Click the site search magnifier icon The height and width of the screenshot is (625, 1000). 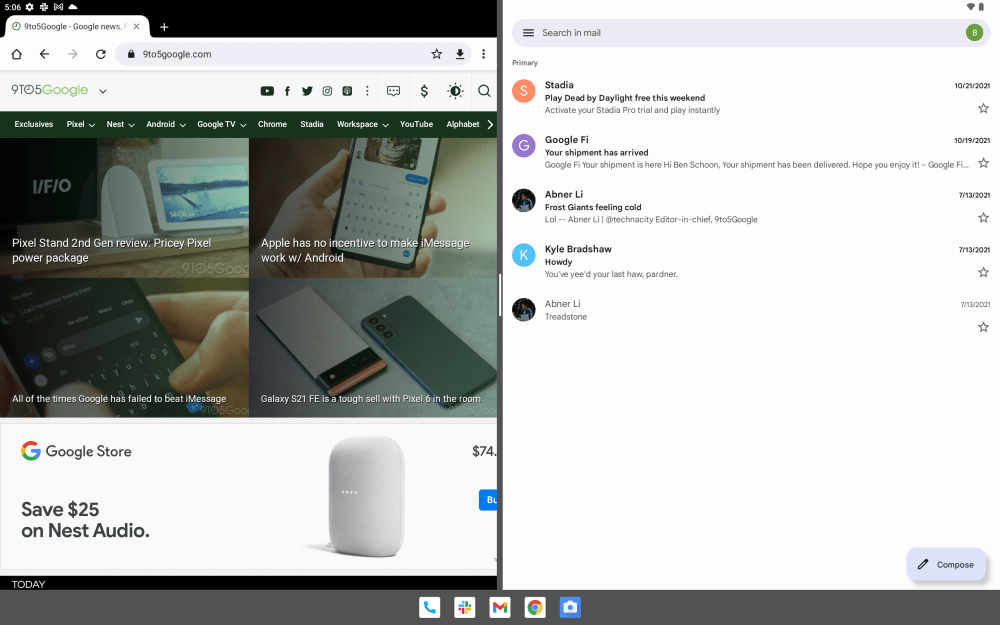[484, 91]
